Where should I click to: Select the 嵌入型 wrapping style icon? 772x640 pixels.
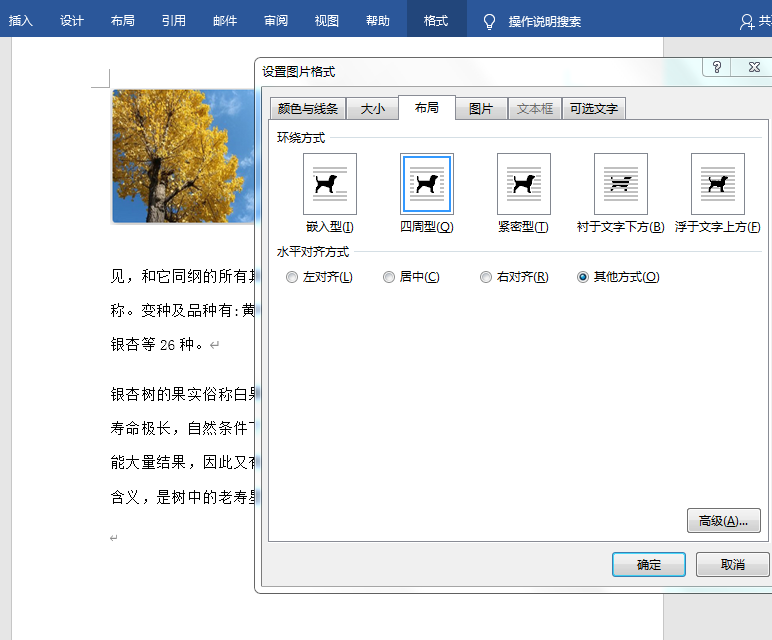coord(330,184)
